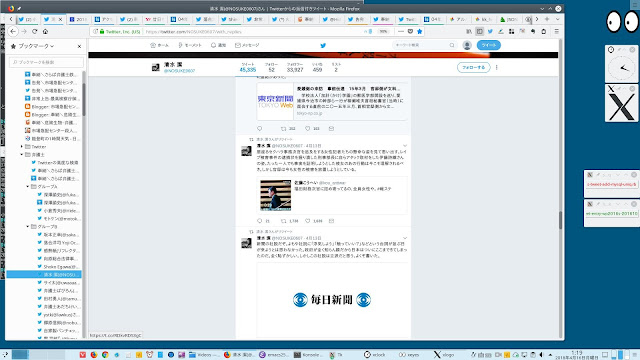Select モーメント in Twitter nav
This screenshot has width=640, height=360.
click(x=190, y=45)
